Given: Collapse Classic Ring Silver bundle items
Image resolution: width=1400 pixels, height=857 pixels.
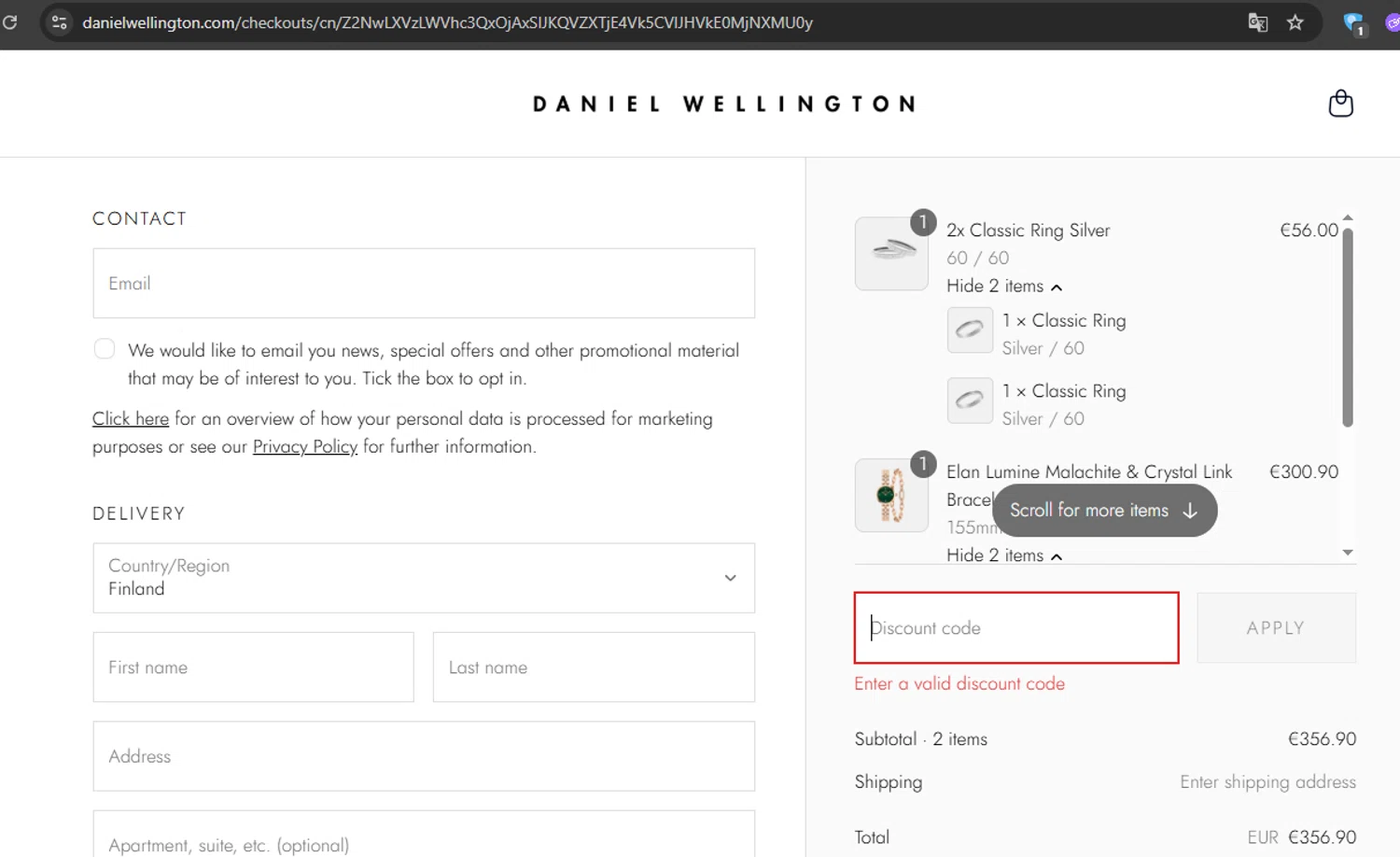Looking at the screenshot, I should tap(1004, 287).
